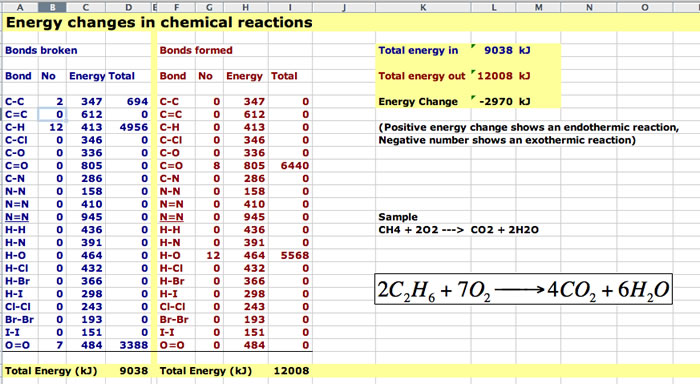The width and height of the screenshot is (700, 384).
Task: Select column K header
Action: click(423, 7)
